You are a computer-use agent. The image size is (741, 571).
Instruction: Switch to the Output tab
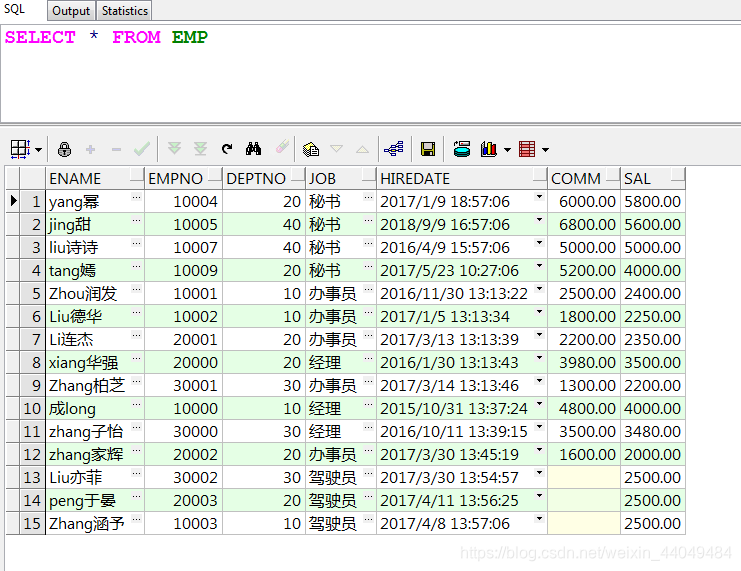point(71,10)
